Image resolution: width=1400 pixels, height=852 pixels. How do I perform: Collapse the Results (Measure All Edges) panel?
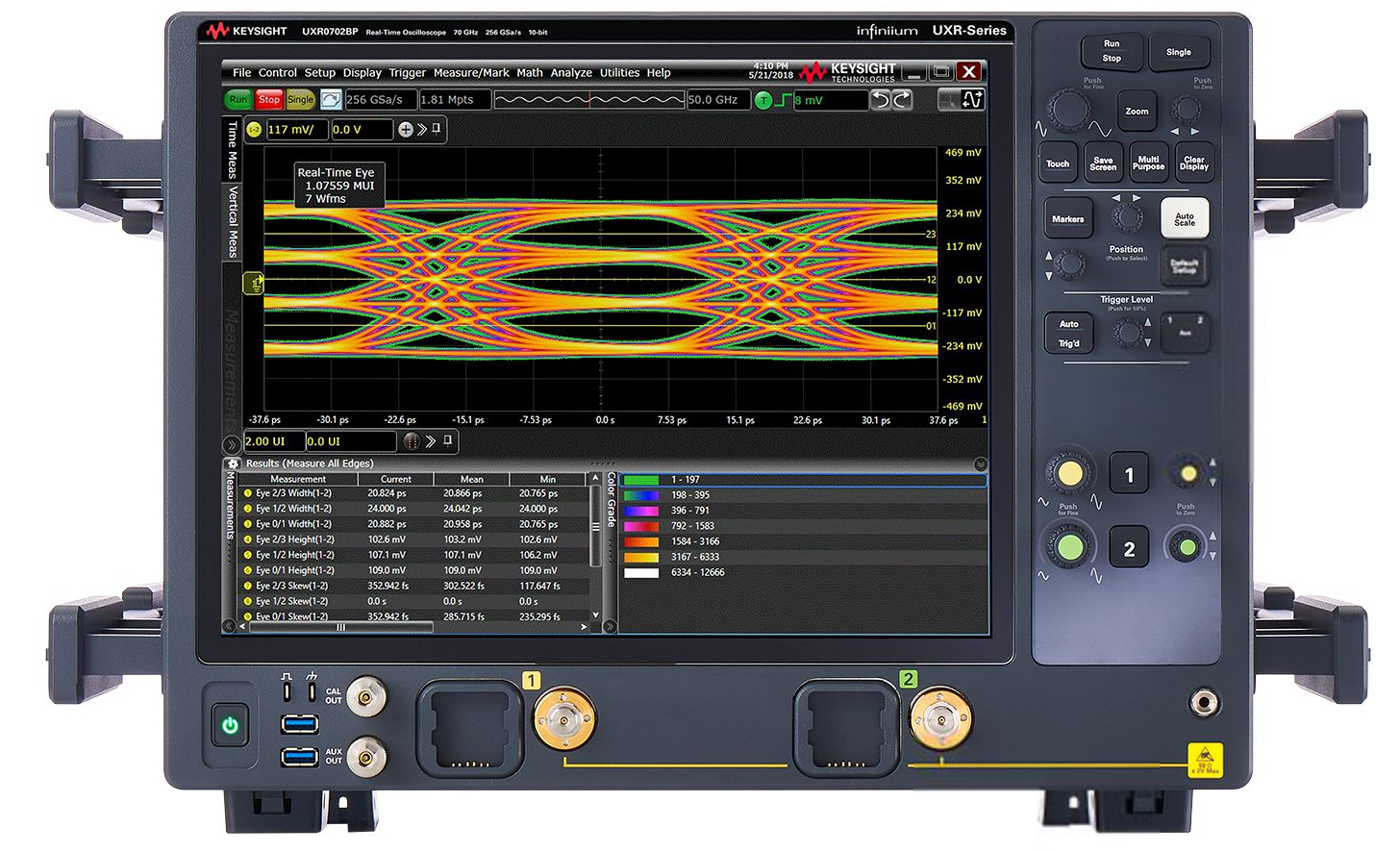point(981,464)
